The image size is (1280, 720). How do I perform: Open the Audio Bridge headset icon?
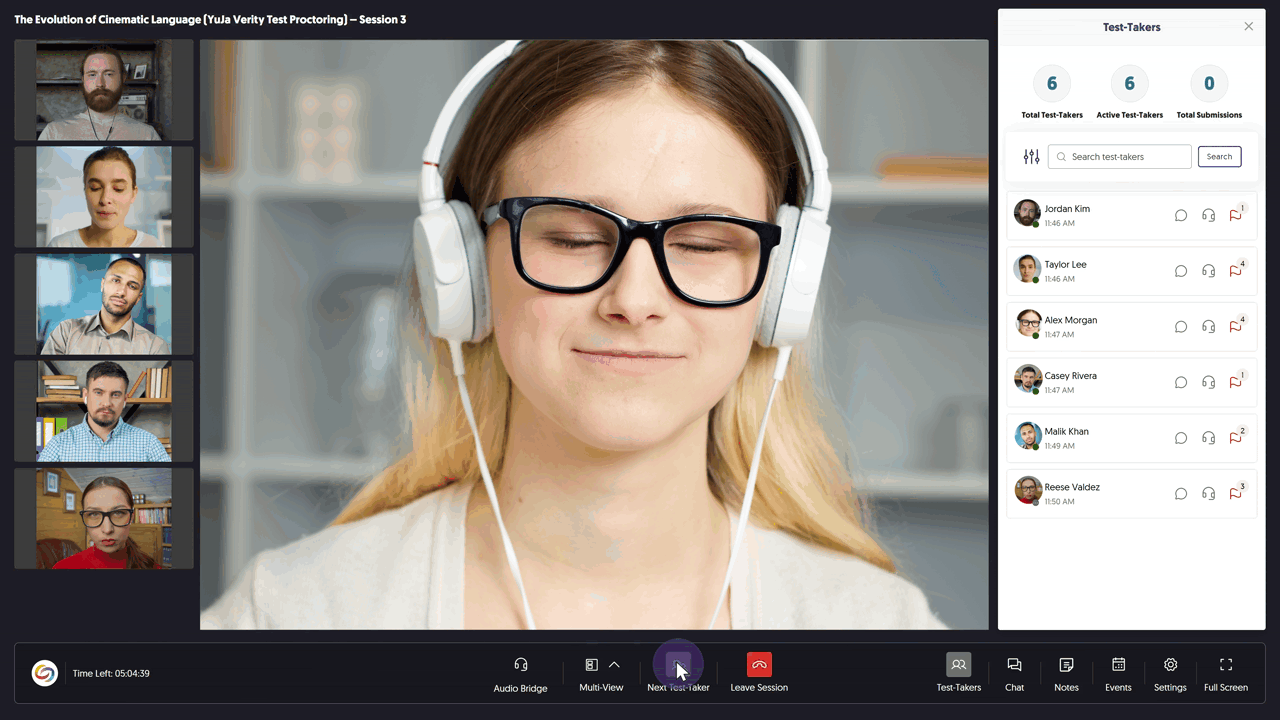pyautogui.click(x=520, y=665)
